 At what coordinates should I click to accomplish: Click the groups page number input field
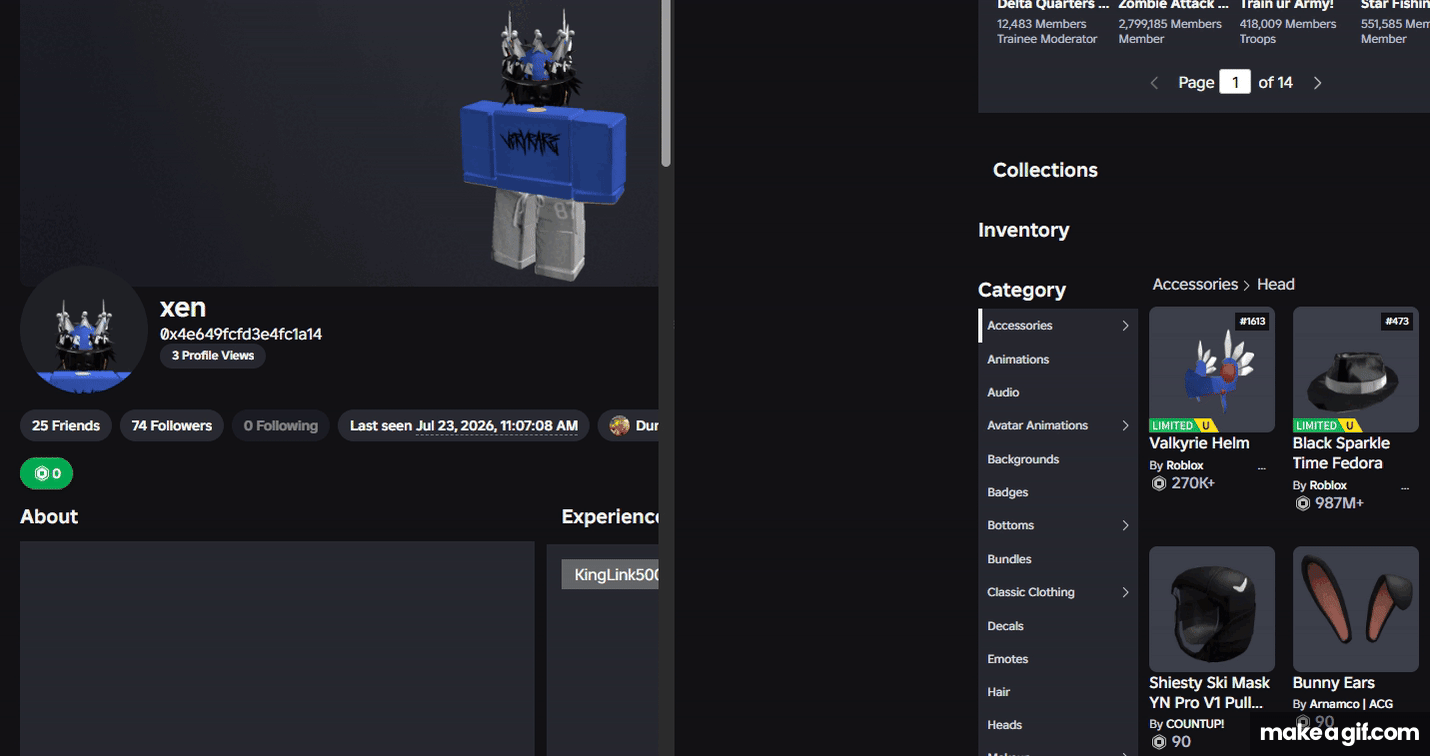pyautogui.click(x=1235, y=83)
